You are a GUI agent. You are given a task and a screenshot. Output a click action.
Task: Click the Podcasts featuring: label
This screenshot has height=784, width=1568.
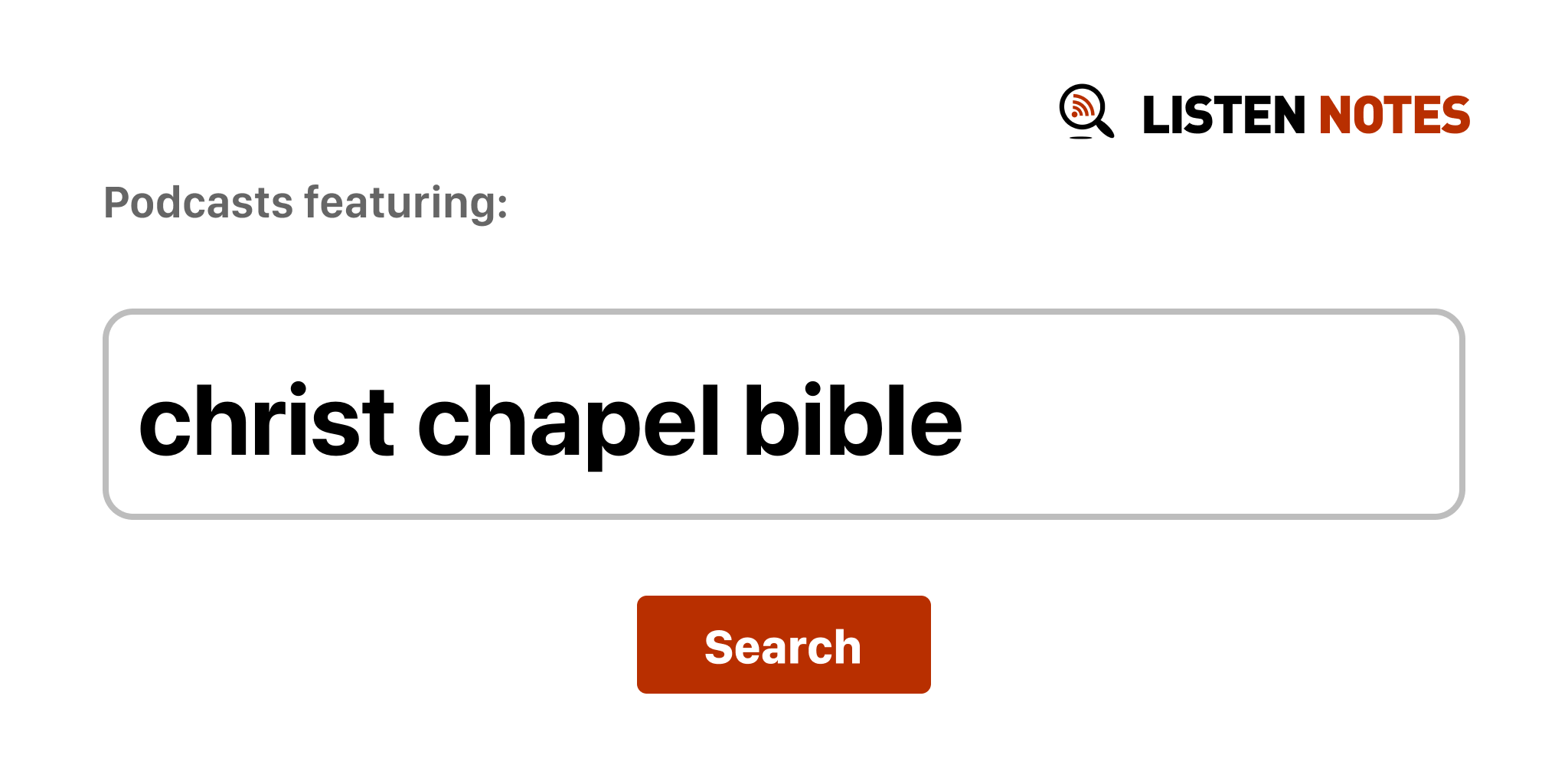(x=305, y=203)
